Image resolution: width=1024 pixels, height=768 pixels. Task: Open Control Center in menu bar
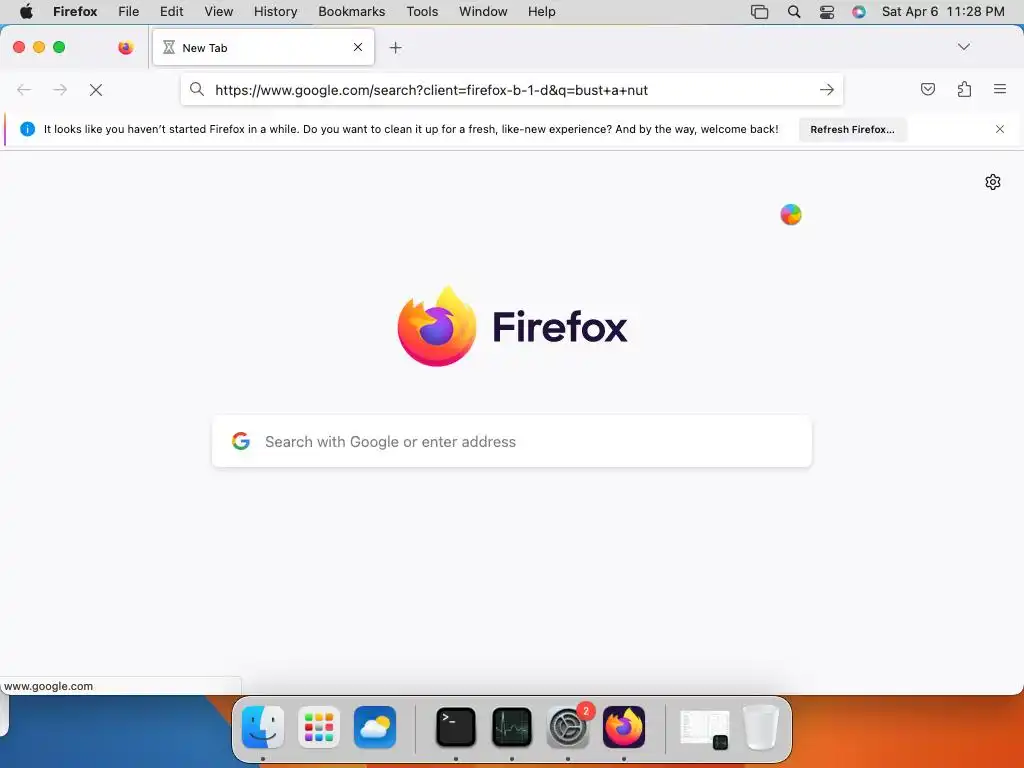point(827,11)
